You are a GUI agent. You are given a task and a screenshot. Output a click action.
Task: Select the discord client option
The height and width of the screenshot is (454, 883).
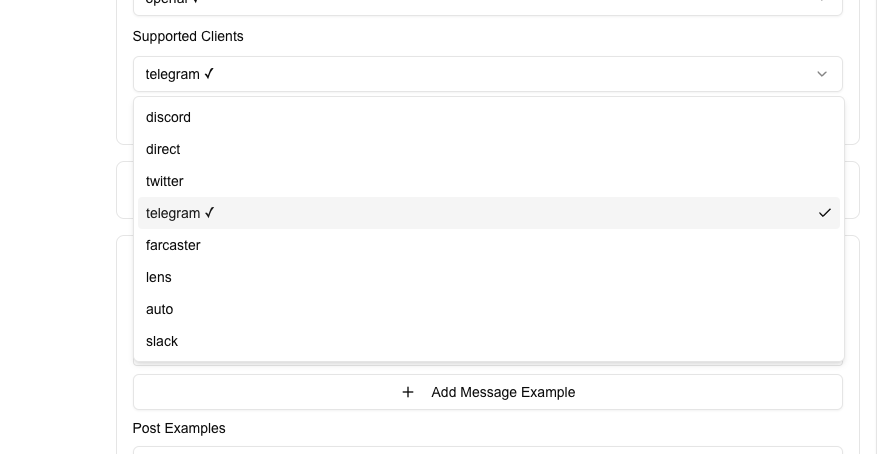coord(168,117)
